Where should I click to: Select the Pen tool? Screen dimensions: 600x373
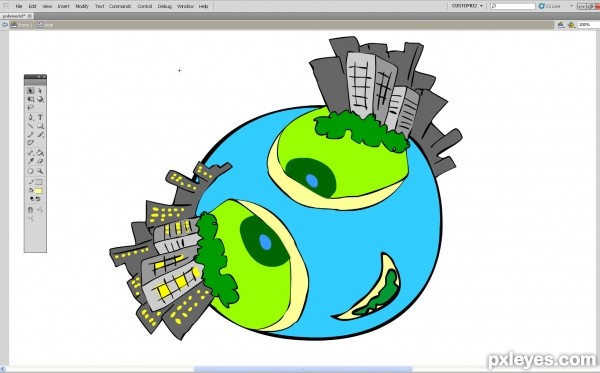31,118
